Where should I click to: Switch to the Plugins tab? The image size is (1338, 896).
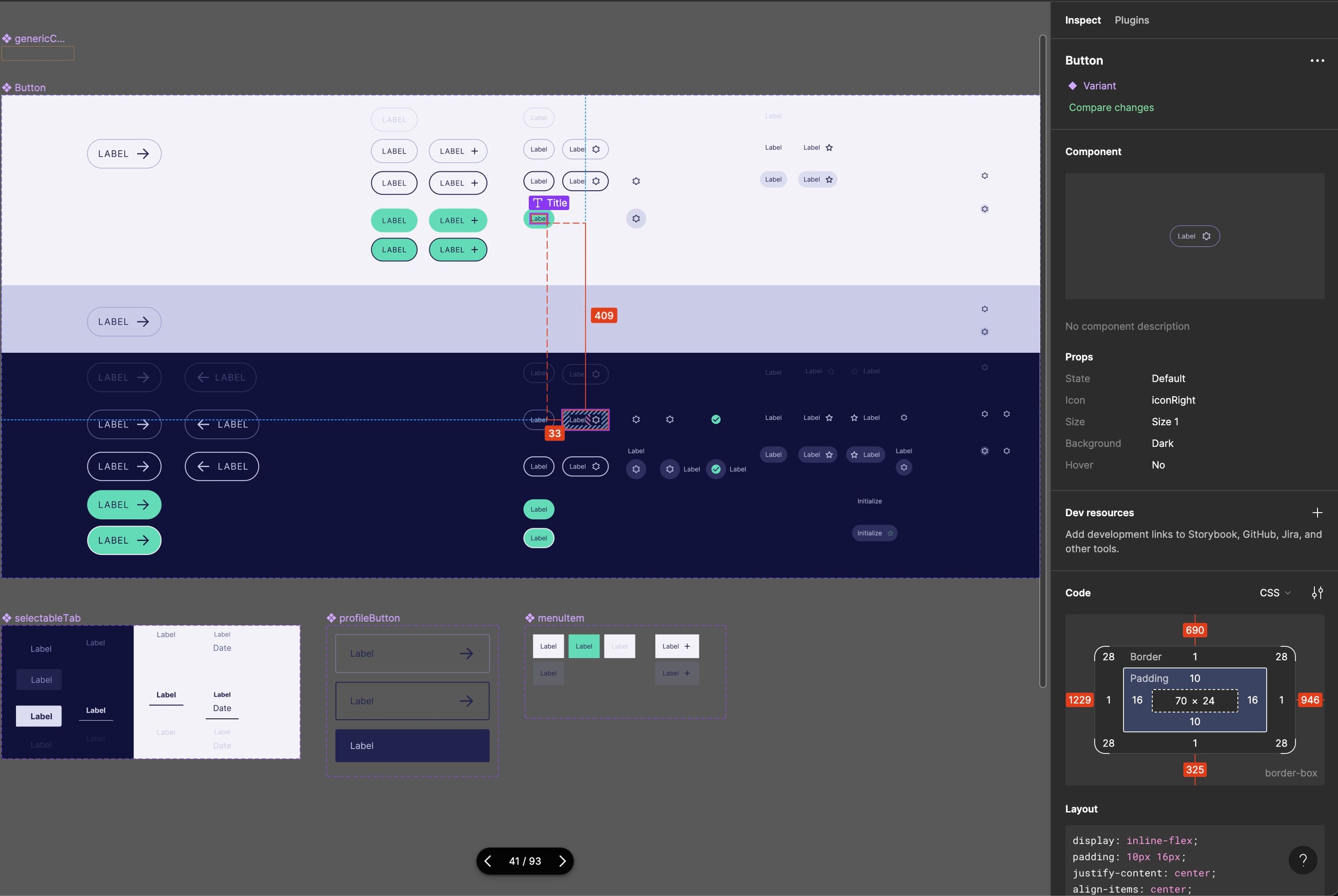tap(1131, 20)
